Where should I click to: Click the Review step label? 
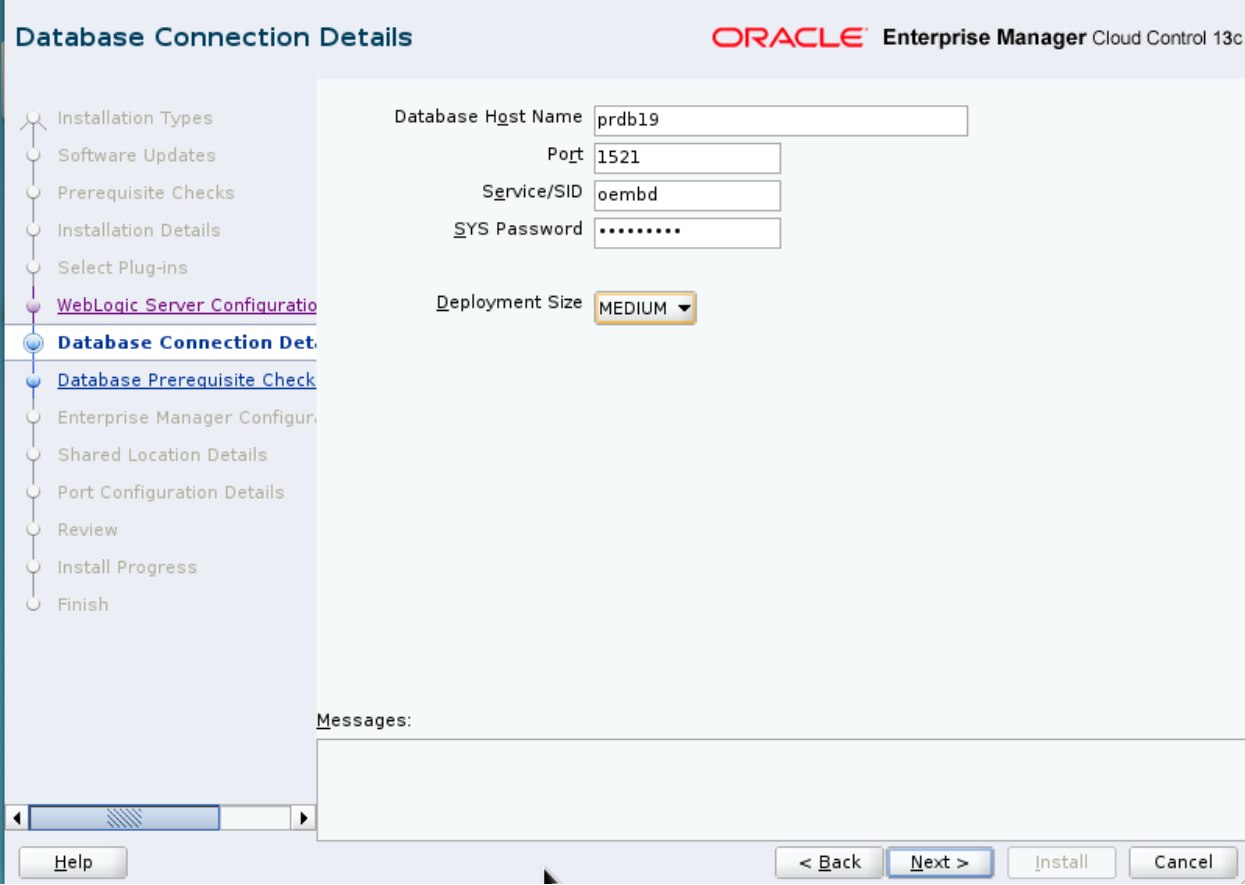coord(88,530)
